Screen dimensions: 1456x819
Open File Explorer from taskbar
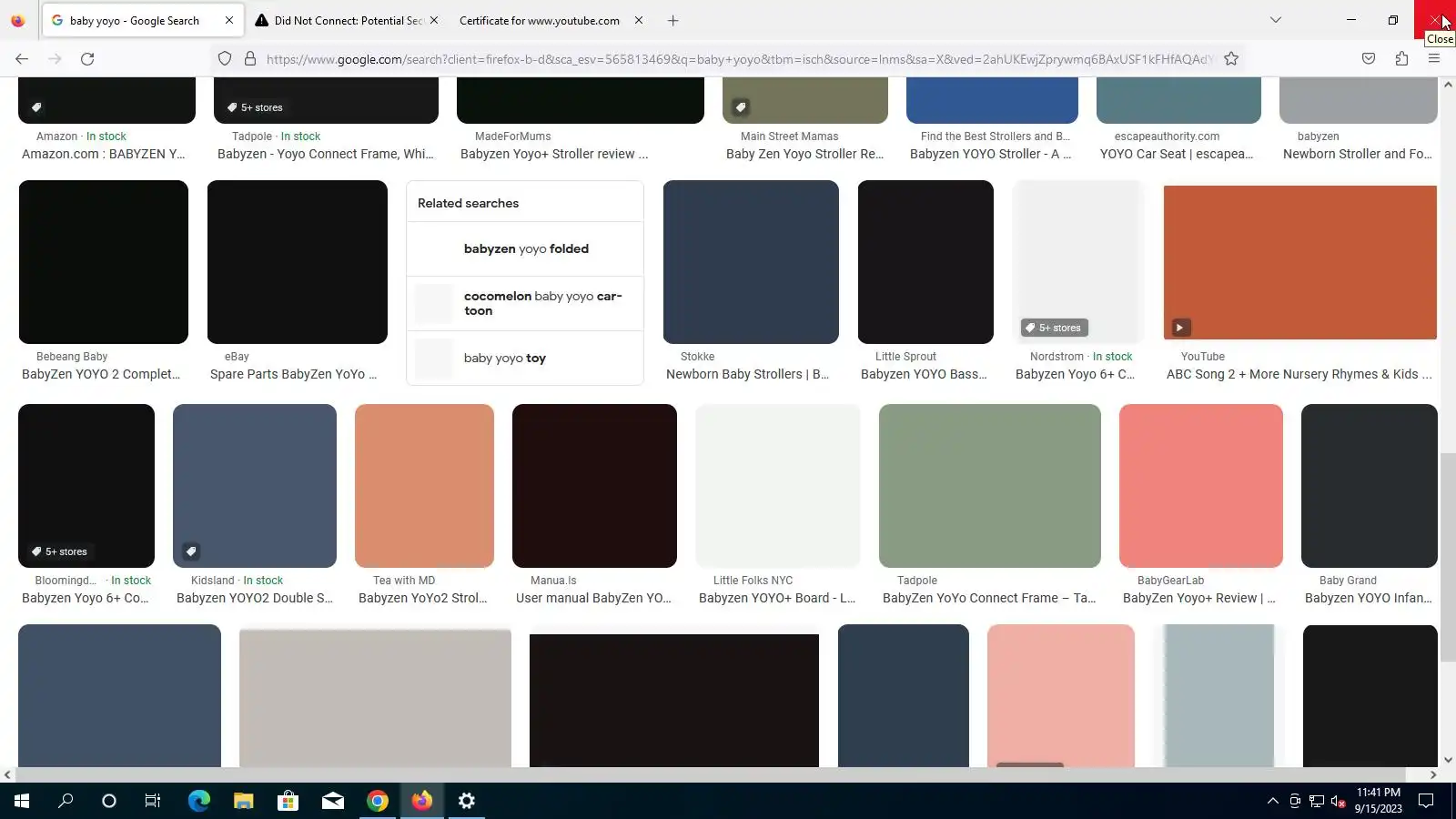tap(243, 801)
